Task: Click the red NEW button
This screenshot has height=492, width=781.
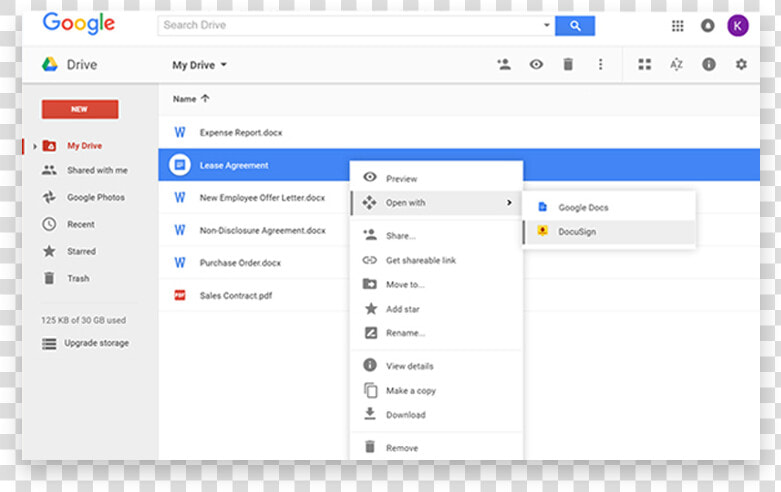Action: click(80, 109)
